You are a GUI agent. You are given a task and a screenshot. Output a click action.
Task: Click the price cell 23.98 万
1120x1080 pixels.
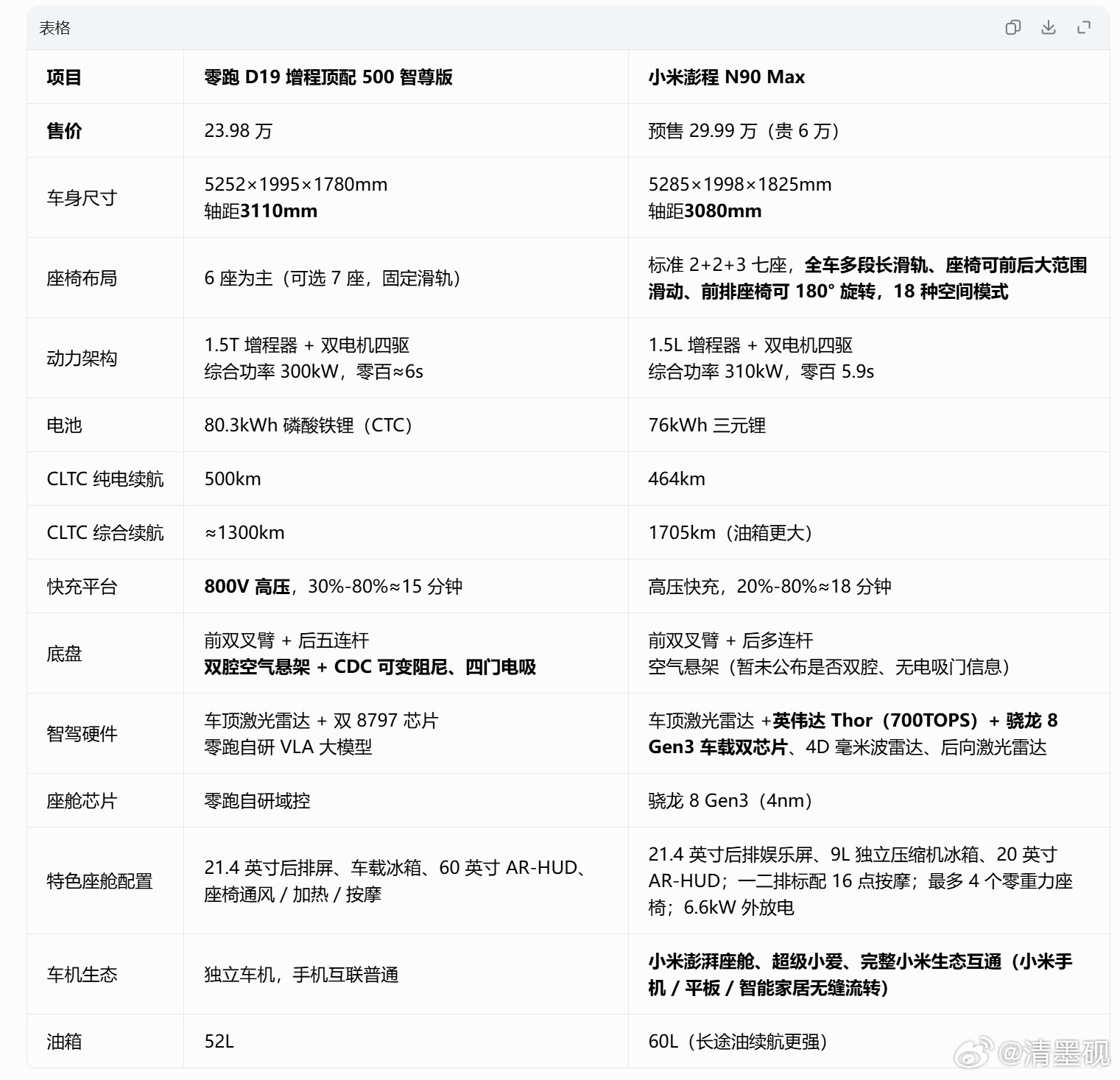tap(239, 131)
